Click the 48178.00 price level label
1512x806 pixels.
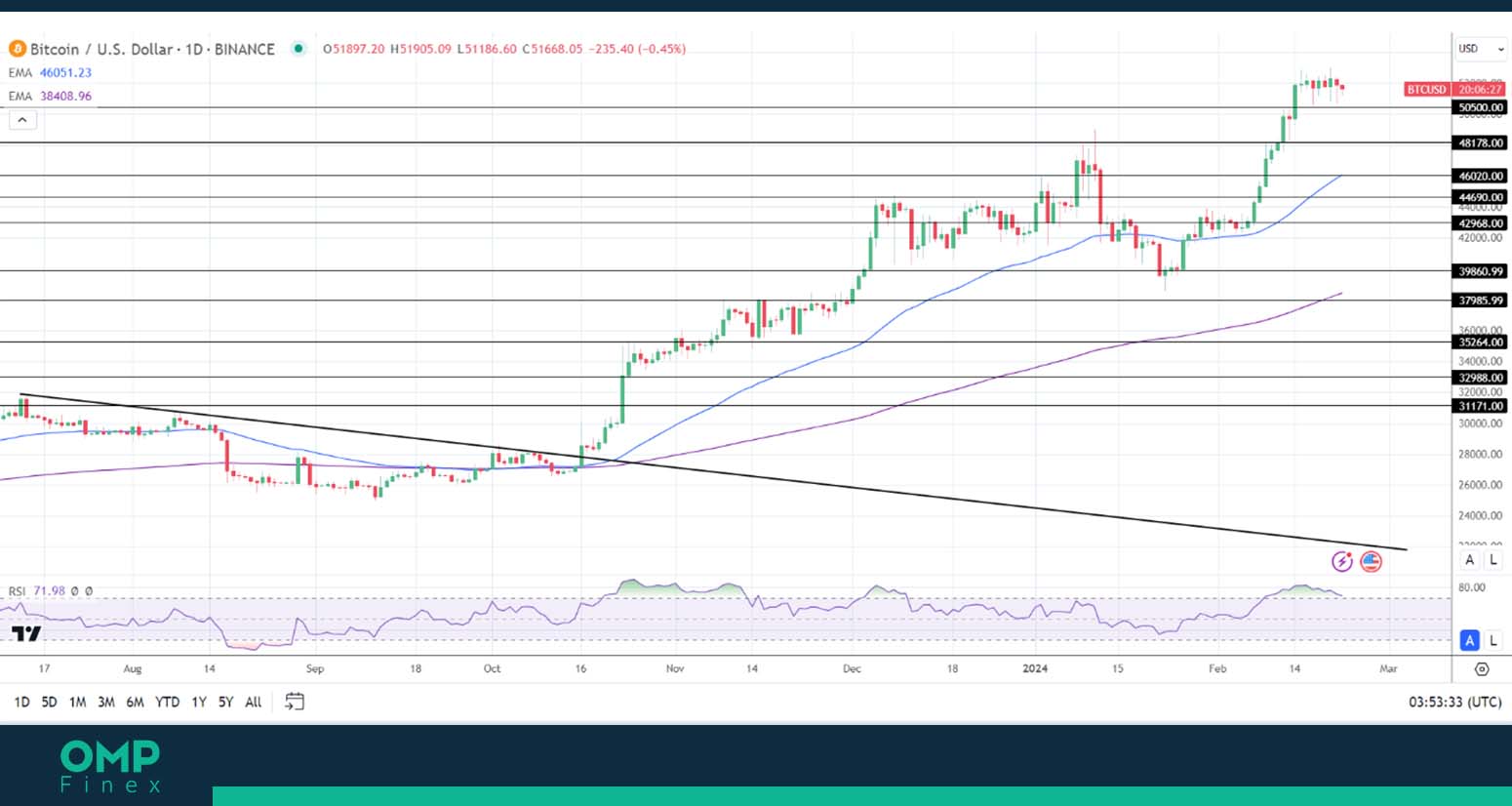(1481, 142)
